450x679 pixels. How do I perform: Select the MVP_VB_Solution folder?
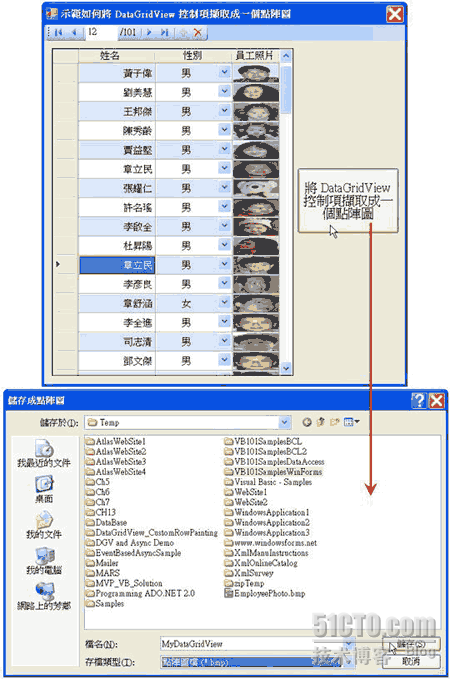coord(124,583)
